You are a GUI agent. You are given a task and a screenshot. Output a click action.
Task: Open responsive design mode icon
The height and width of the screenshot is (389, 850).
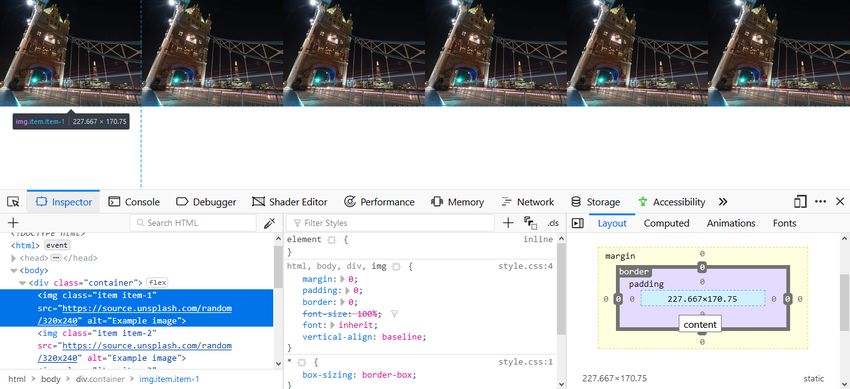pos(800,202)
